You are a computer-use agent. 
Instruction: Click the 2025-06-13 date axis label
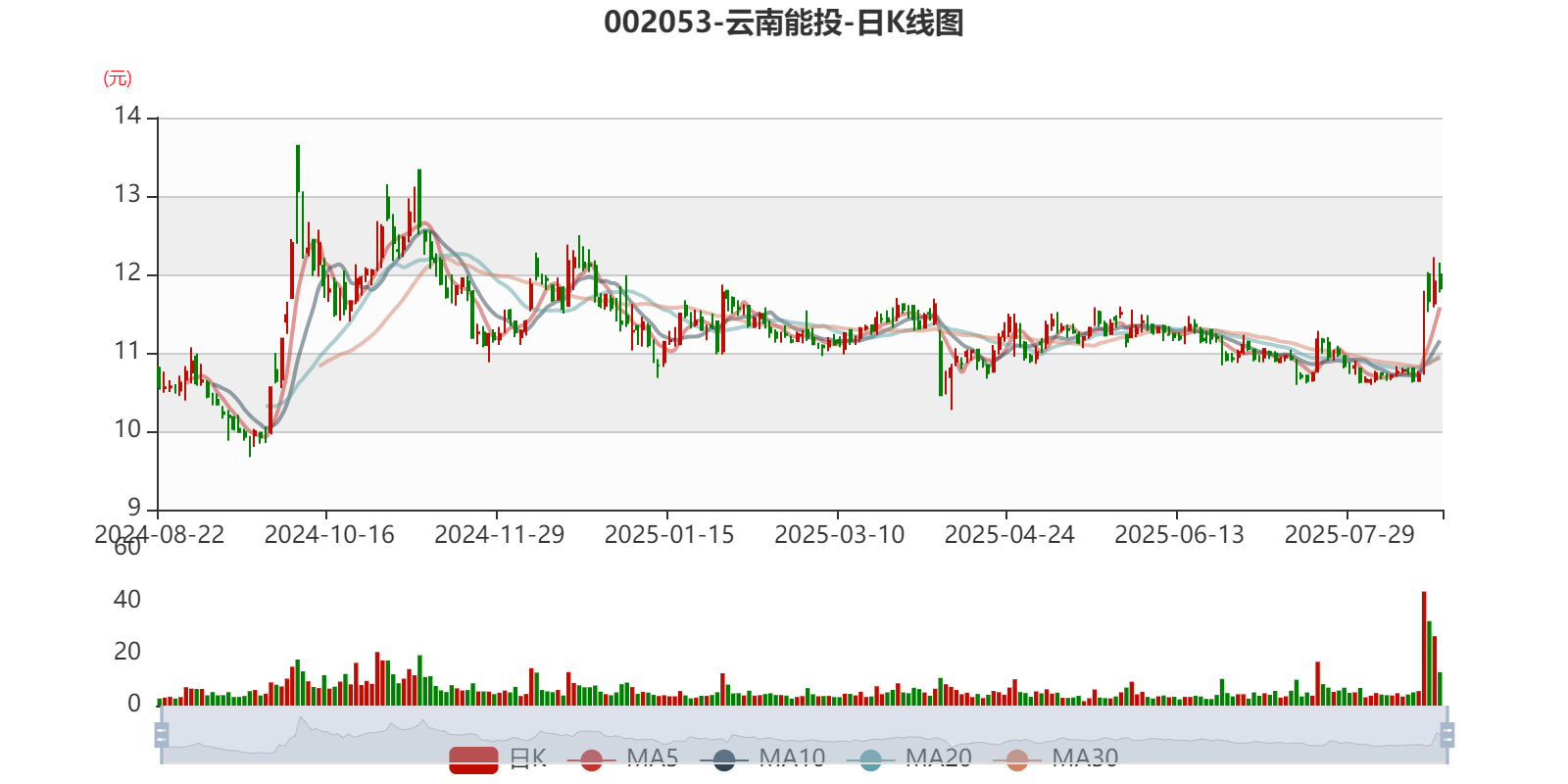click(x=1179, y=535)
